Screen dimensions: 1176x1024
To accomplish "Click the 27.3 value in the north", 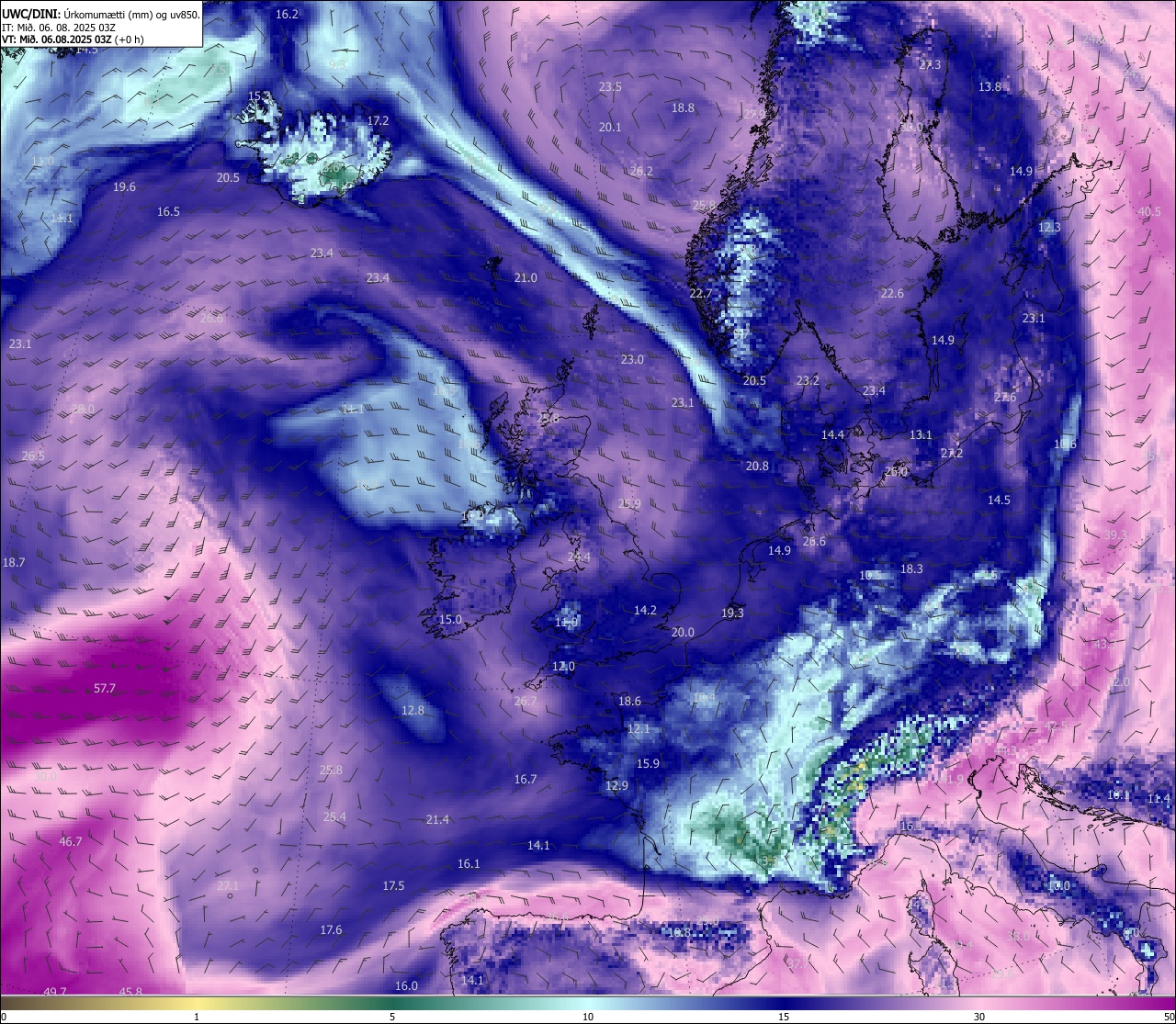I will (930, 66).
